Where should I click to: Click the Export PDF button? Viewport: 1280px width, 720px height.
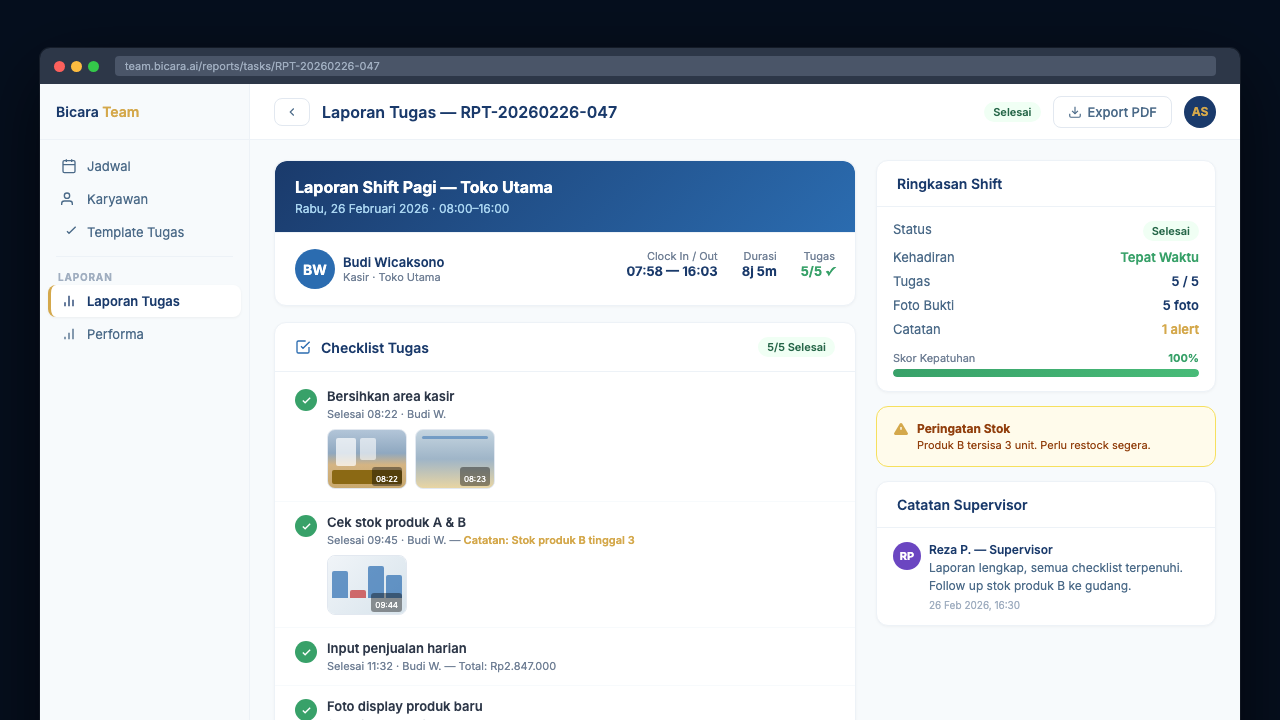click(1112, 112)
